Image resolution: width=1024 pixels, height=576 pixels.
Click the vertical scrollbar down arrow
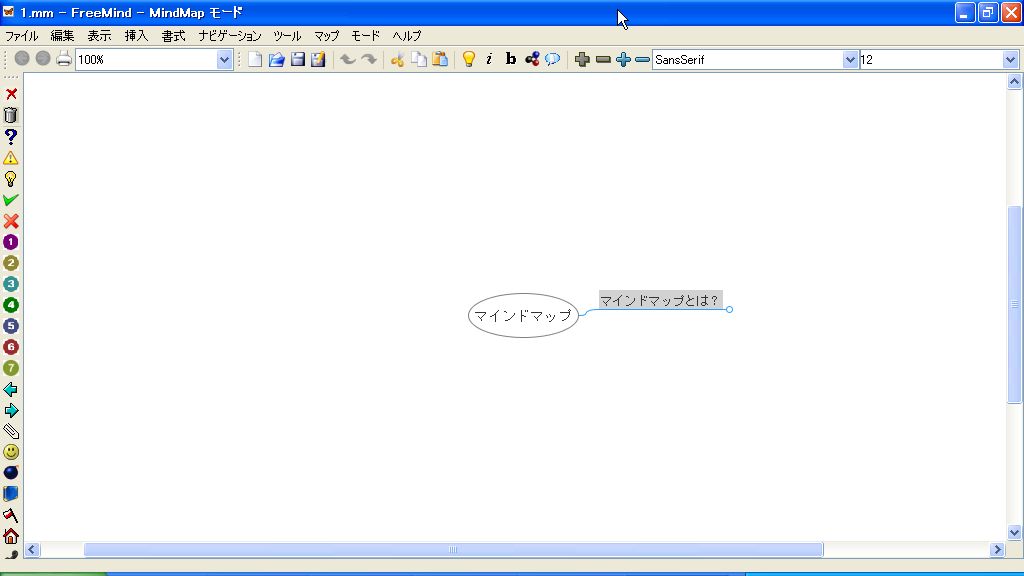1014,532
